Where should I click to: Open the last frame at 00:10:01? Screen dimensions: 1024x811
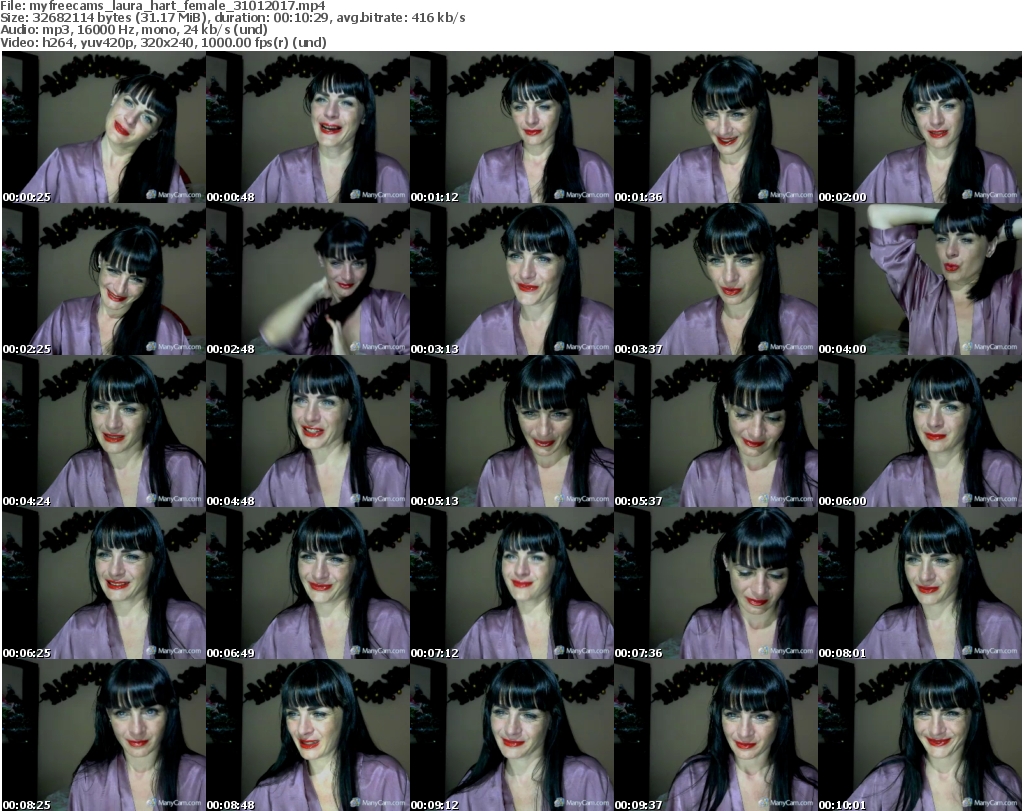click(x=920, y=735)
